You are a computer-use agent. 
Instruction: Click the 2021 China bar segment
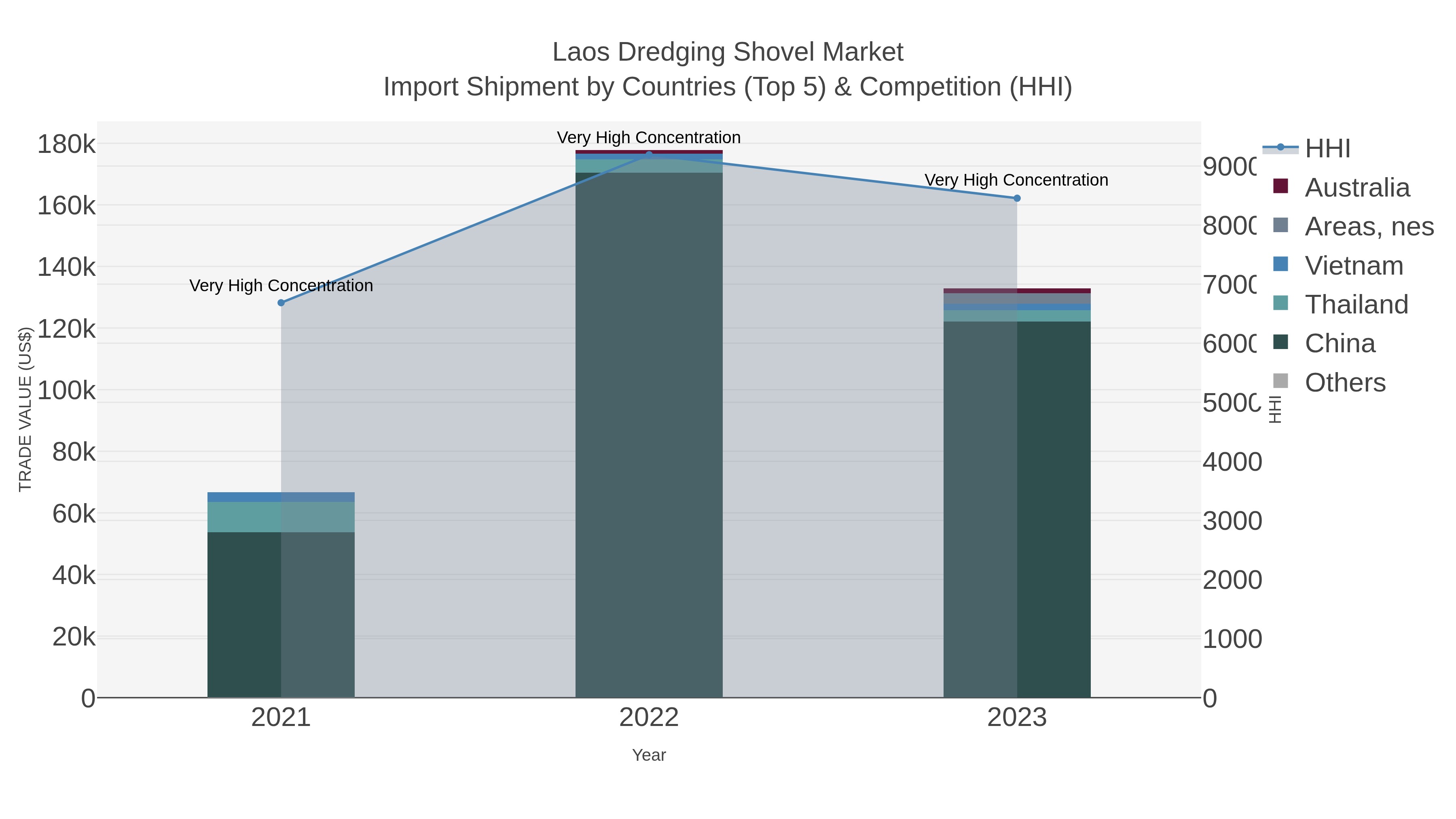pyautogui.click(x=281, y=615)
